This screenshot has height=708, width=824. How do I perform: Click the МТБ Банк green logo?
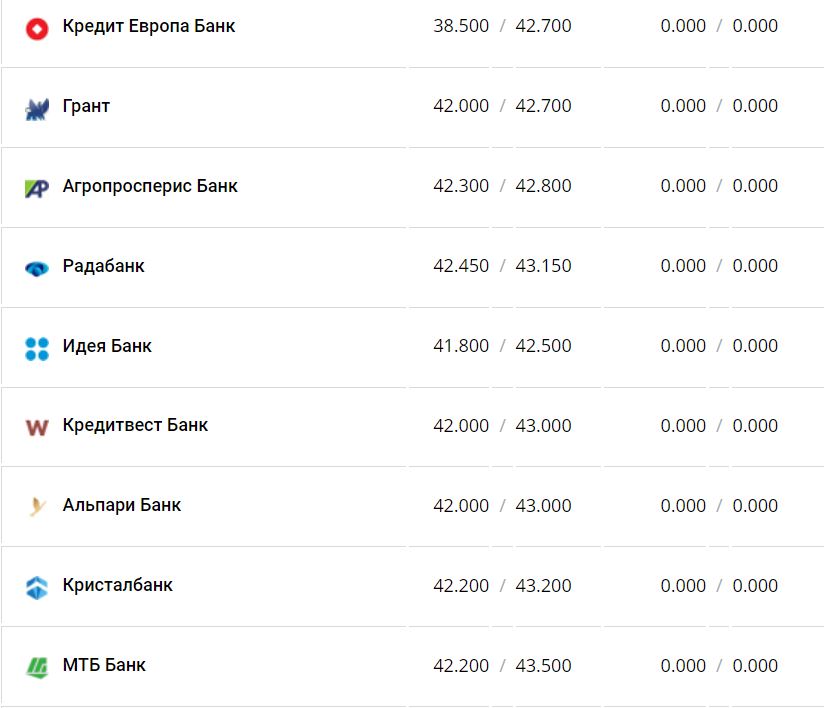37,667
